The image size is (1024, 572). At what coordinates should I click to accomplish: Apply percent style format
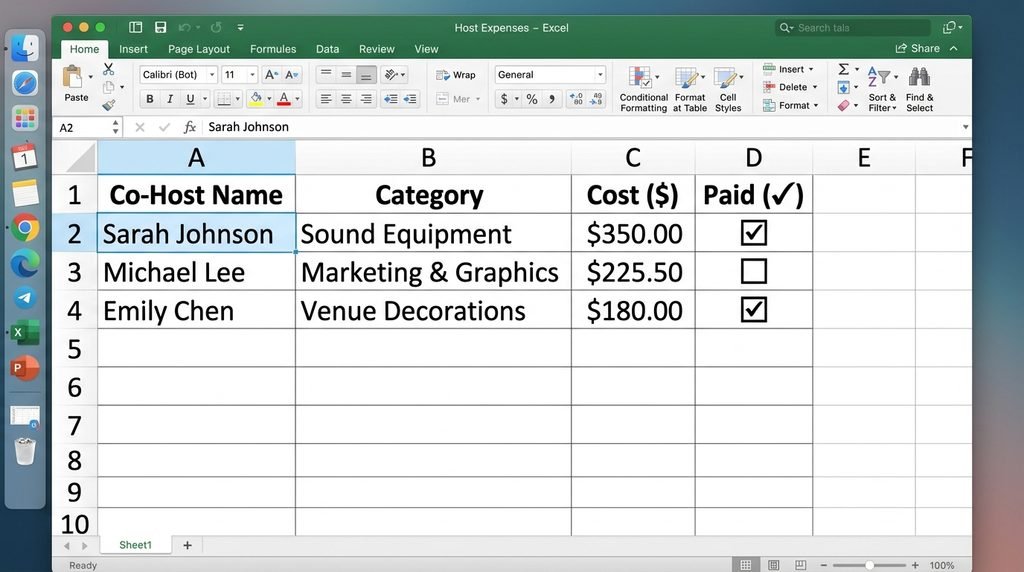click(532, 99)
